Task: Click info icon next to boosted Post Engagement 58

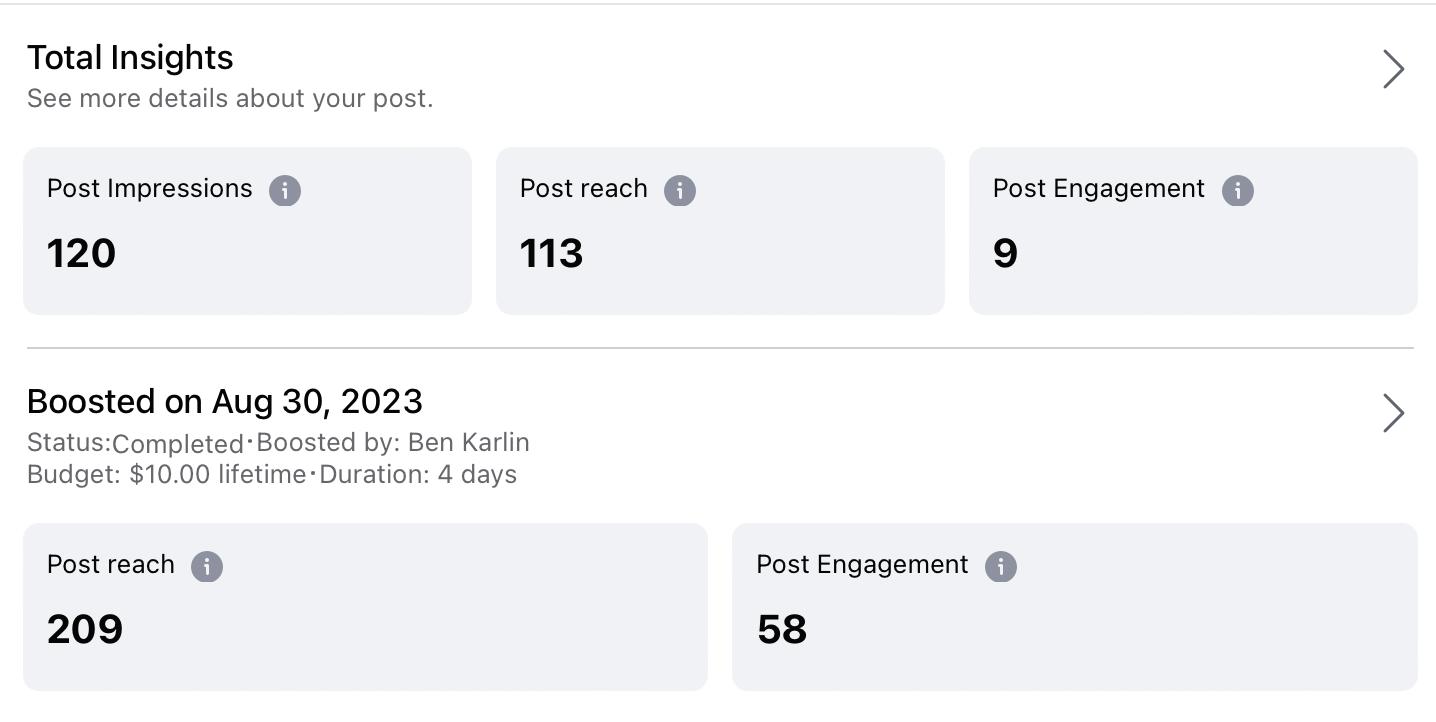Action: (x=1001, y=566)
